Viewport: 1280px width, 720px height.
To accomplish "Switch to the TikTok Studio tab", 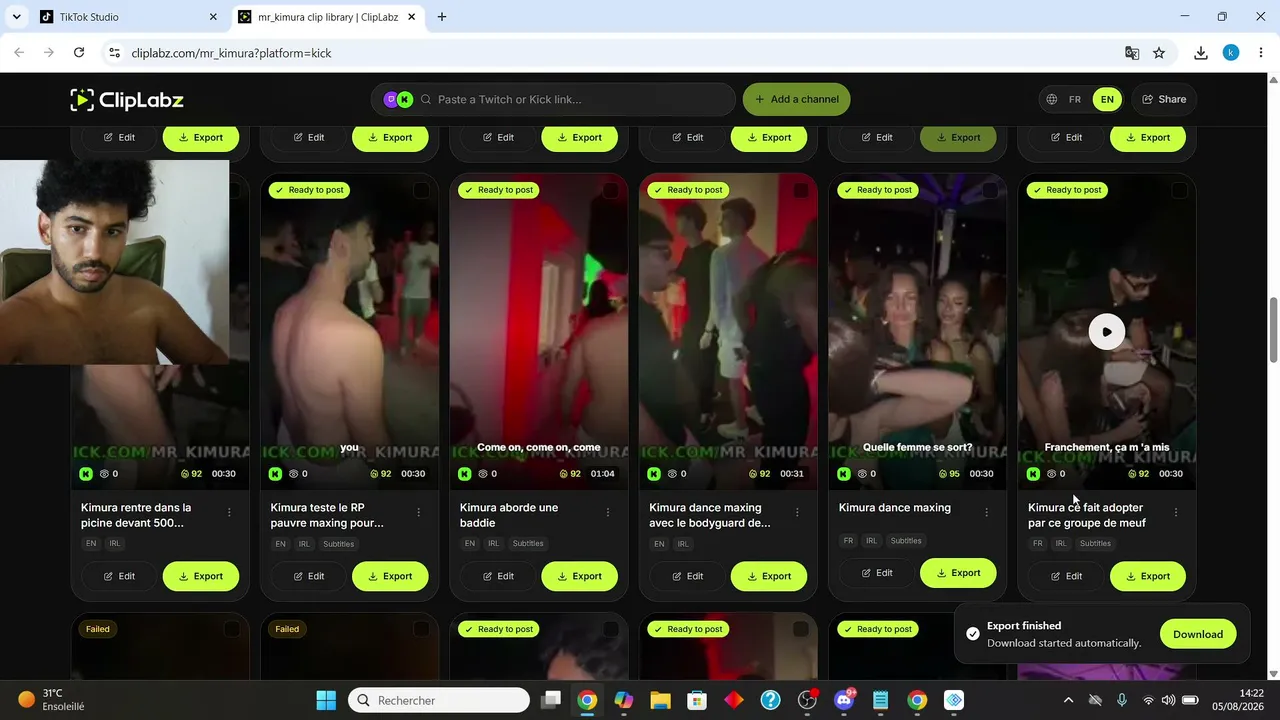I will tap(127, 17).
